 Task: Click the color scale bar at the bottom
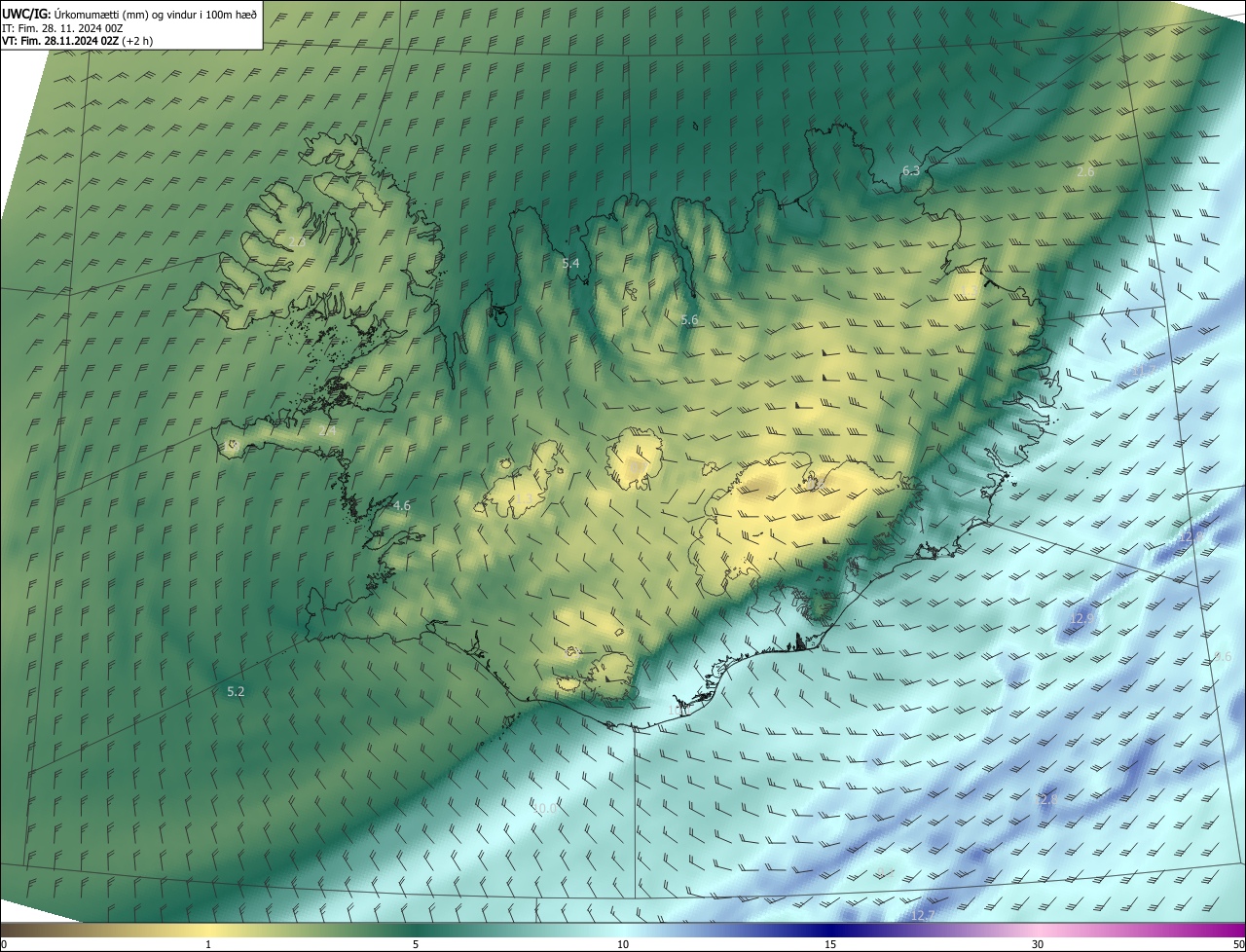point(623,930)
